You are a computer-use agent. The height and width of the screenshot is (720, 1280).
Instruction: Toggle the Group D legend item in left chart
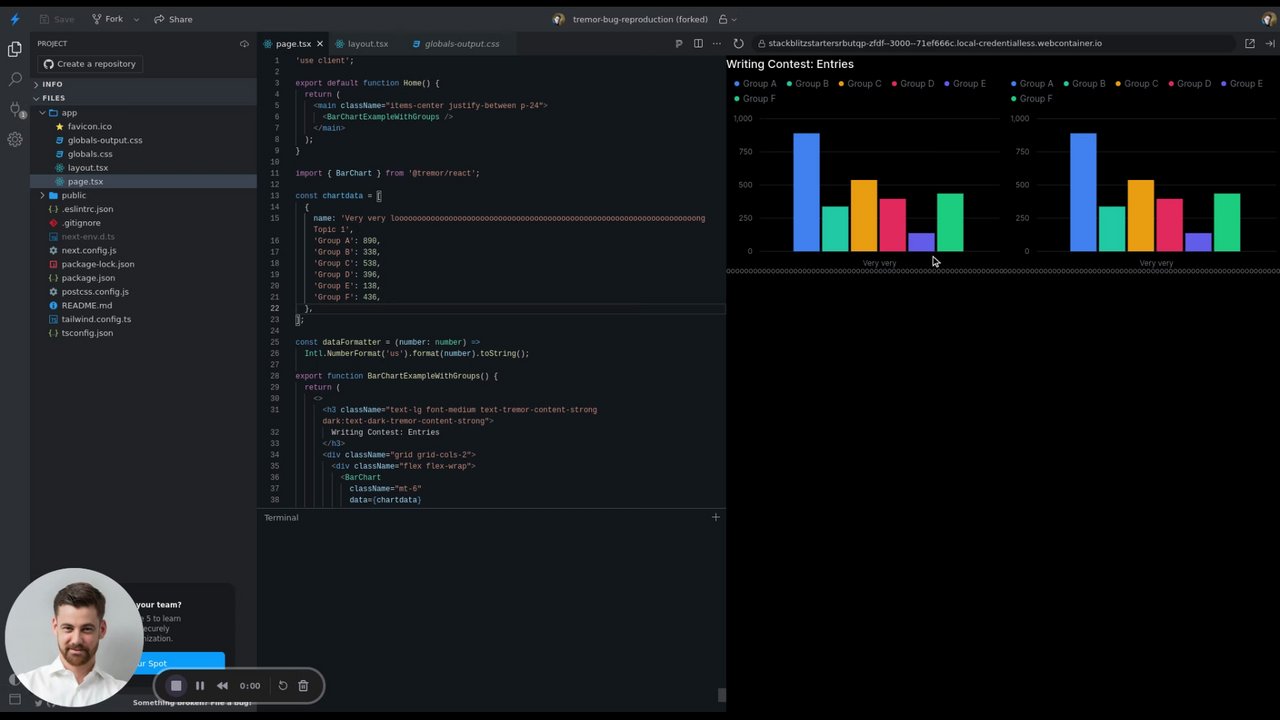912,84
